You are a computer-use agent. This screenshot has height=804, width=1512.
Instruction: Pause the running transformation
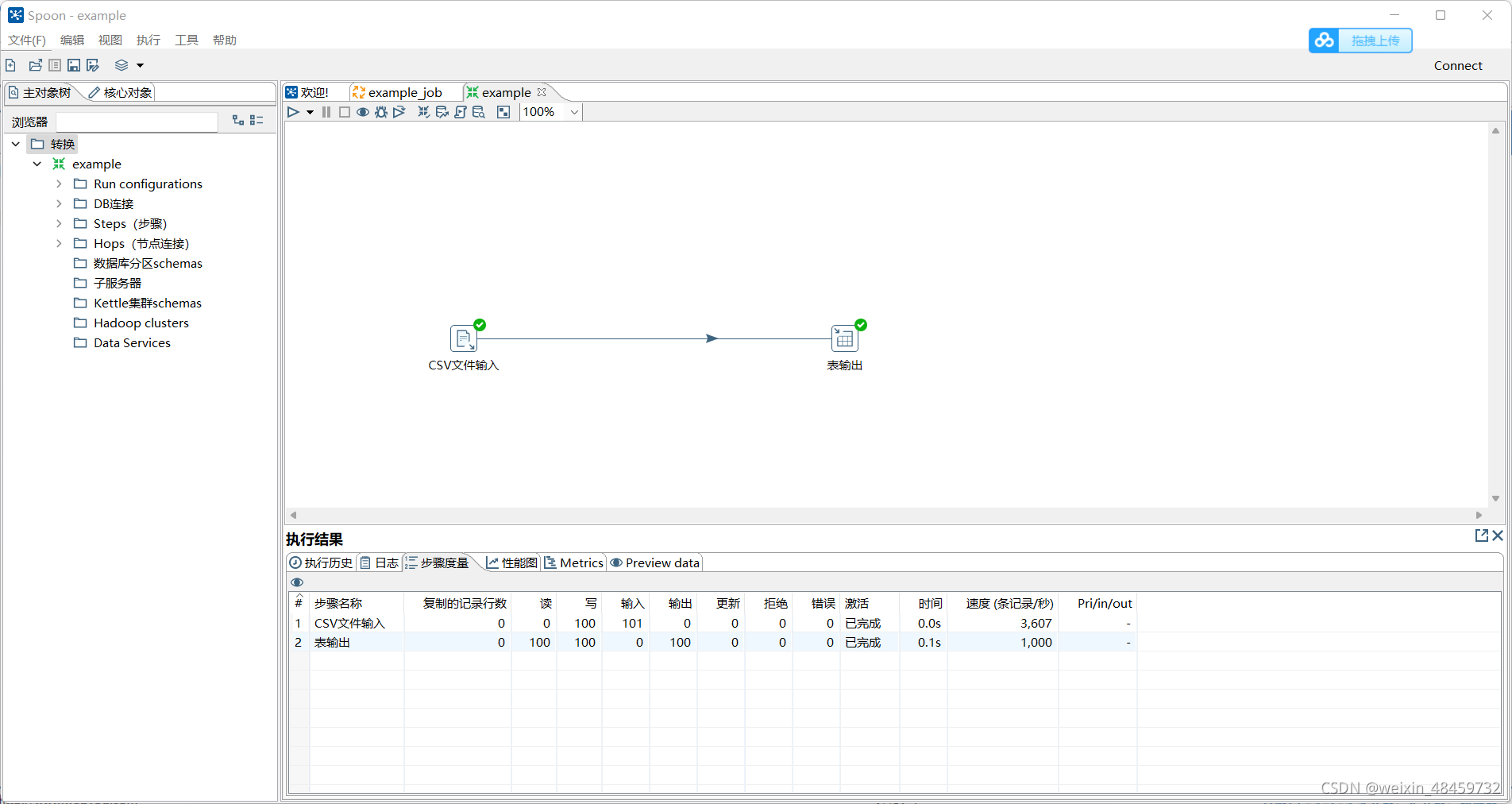326,112
